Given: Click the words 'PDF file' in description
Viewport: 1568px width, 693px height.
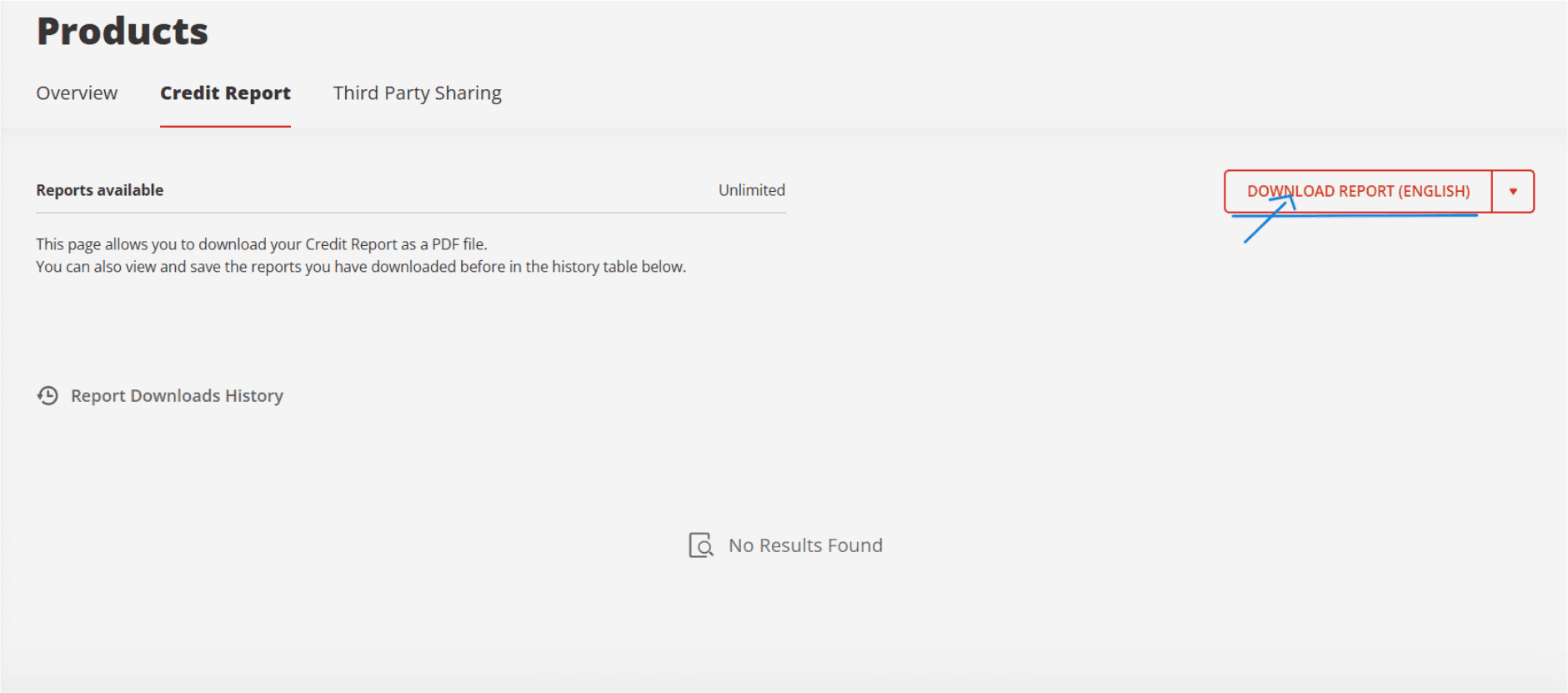Looking at the screenshot, I should (458, 244).
